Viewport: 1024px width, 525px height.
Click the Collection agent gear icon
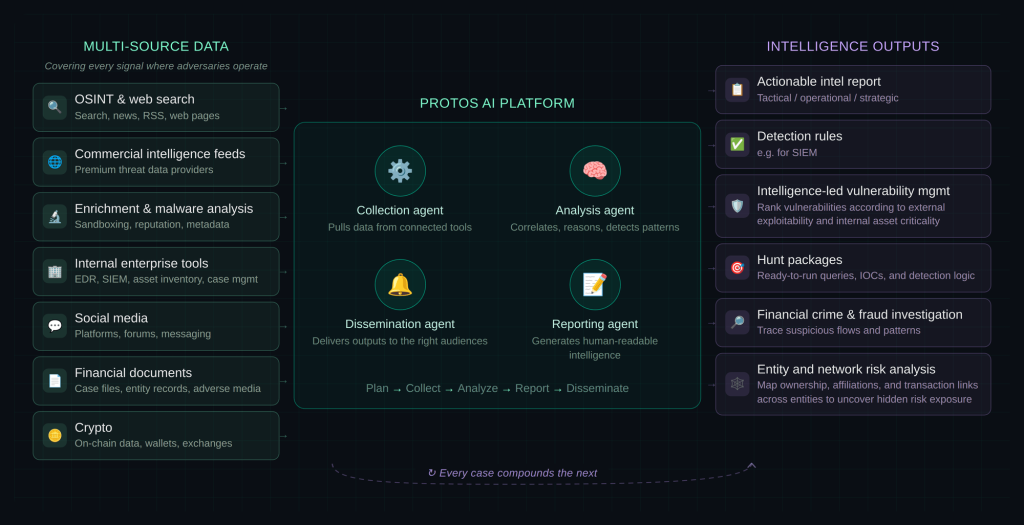[x=400, y=171]
